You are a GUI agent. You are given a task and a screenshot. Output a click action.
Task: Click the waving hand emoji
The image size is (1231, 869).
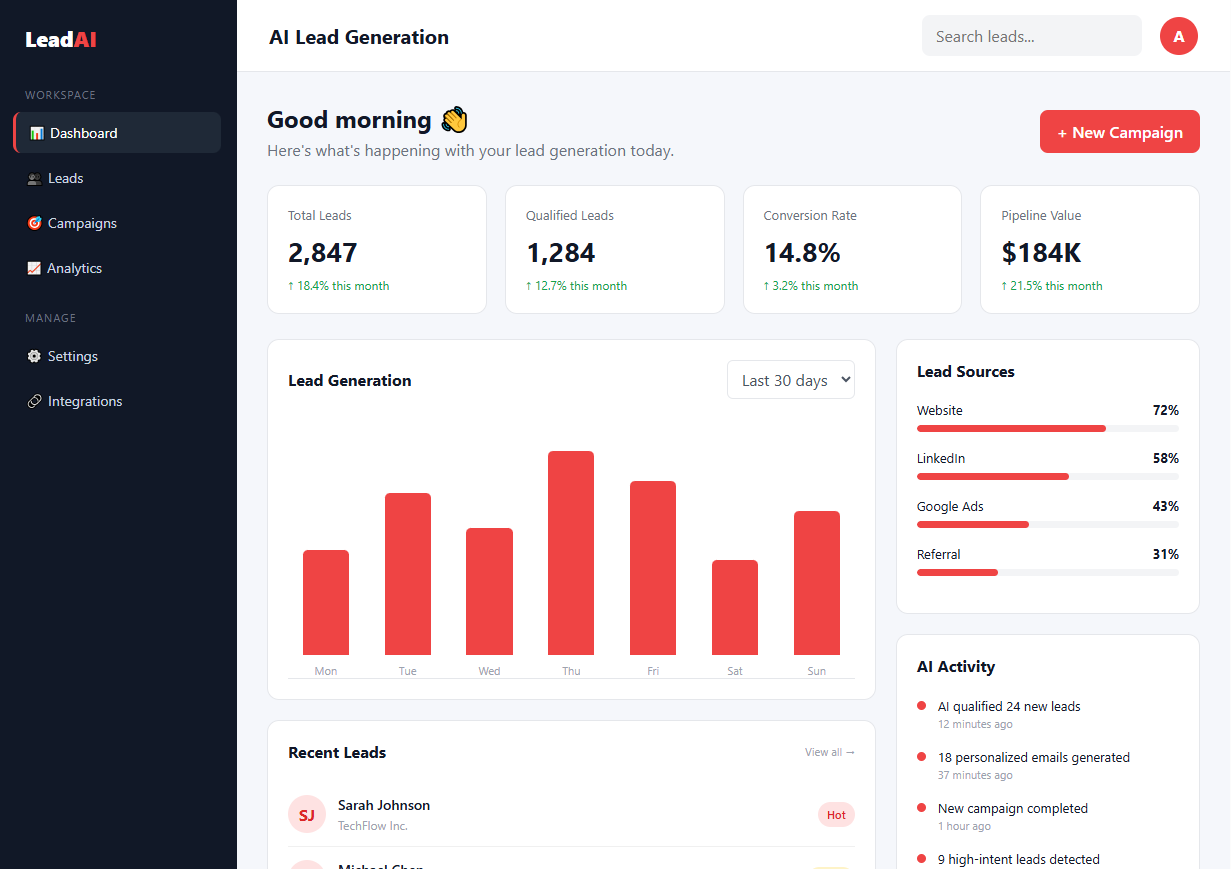(454, 120)
